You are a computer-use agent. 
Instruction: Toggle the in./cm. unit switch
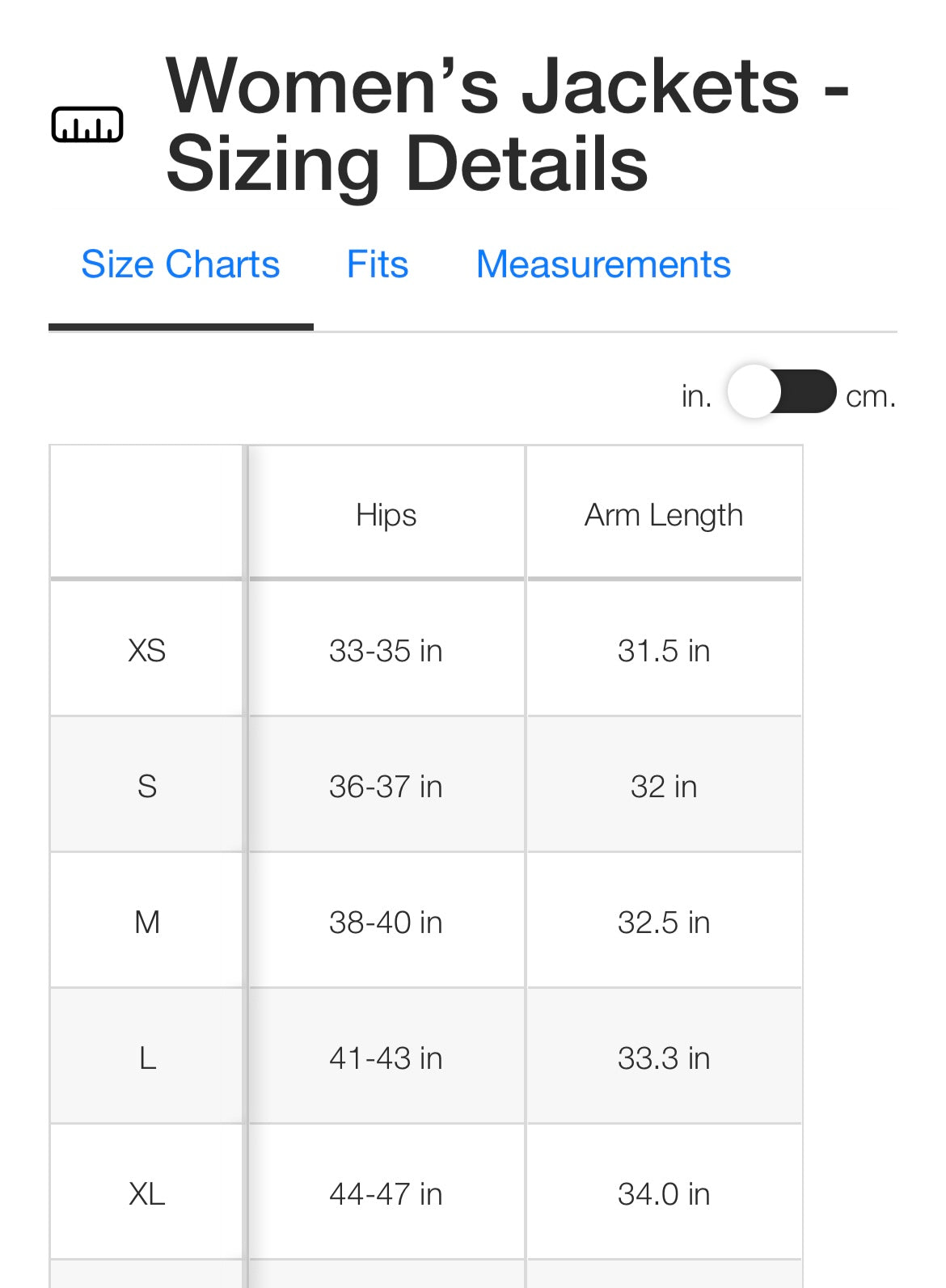coord(781,392)
